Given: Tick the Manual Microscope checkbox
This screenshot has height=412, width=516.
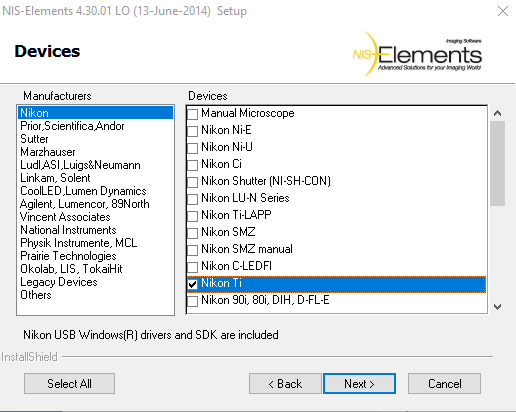Looking at the screenshot, I should pos(192,114).
